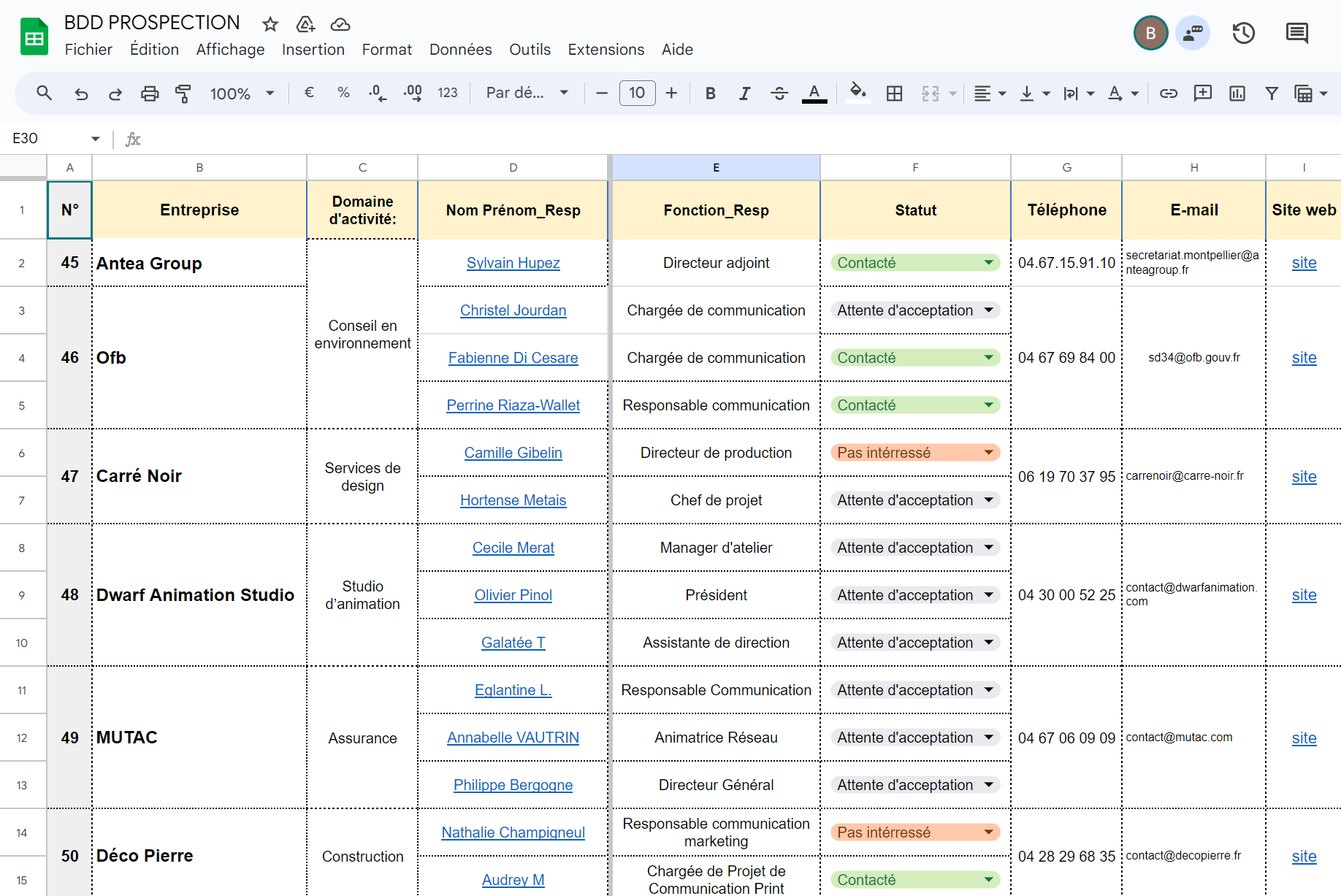Open version history clock icon
This screenshot has height=896, width=1341.
(x=1244, y=33)
